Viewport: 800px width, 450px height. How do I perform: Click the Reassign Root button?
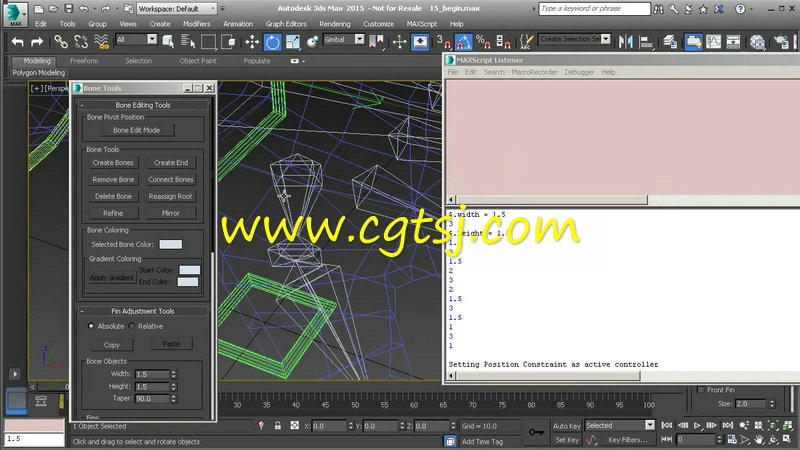click(x=171, y=196)
